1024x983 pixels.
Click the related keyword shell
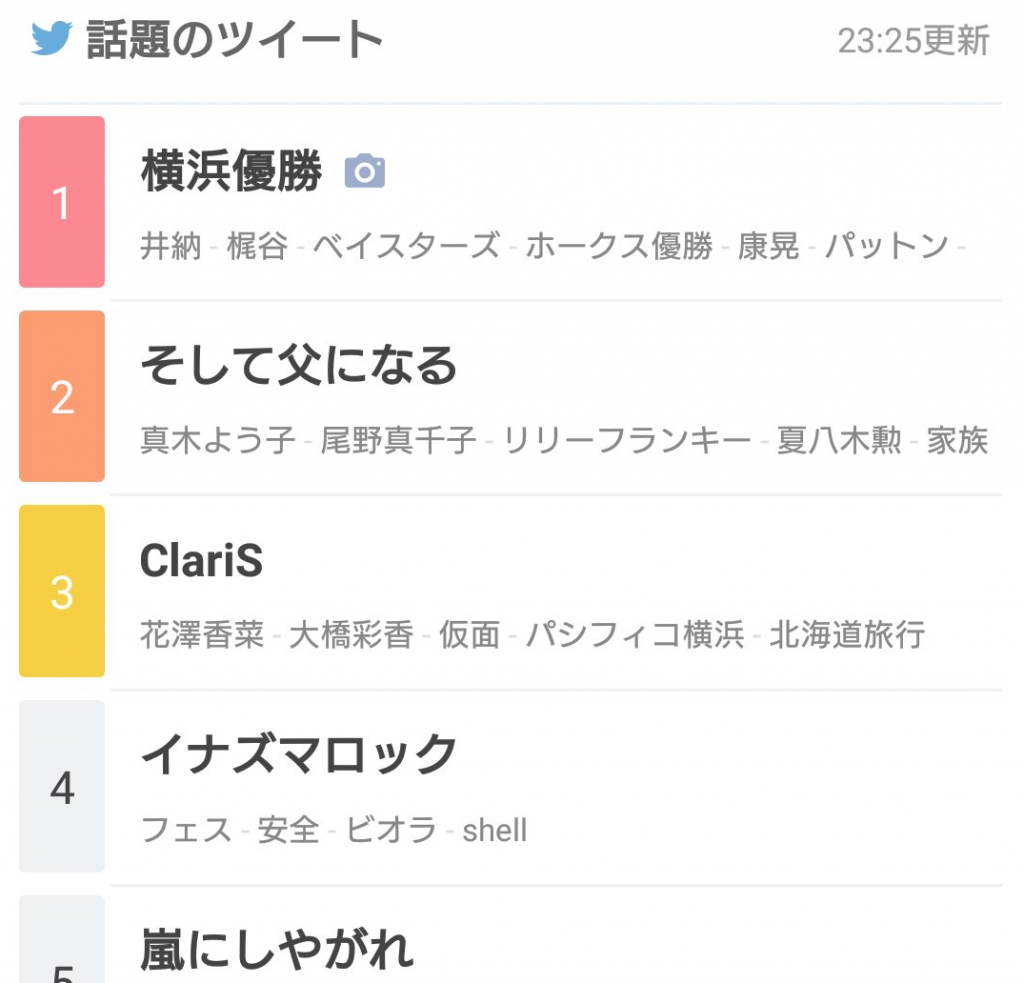coord(494,830)
